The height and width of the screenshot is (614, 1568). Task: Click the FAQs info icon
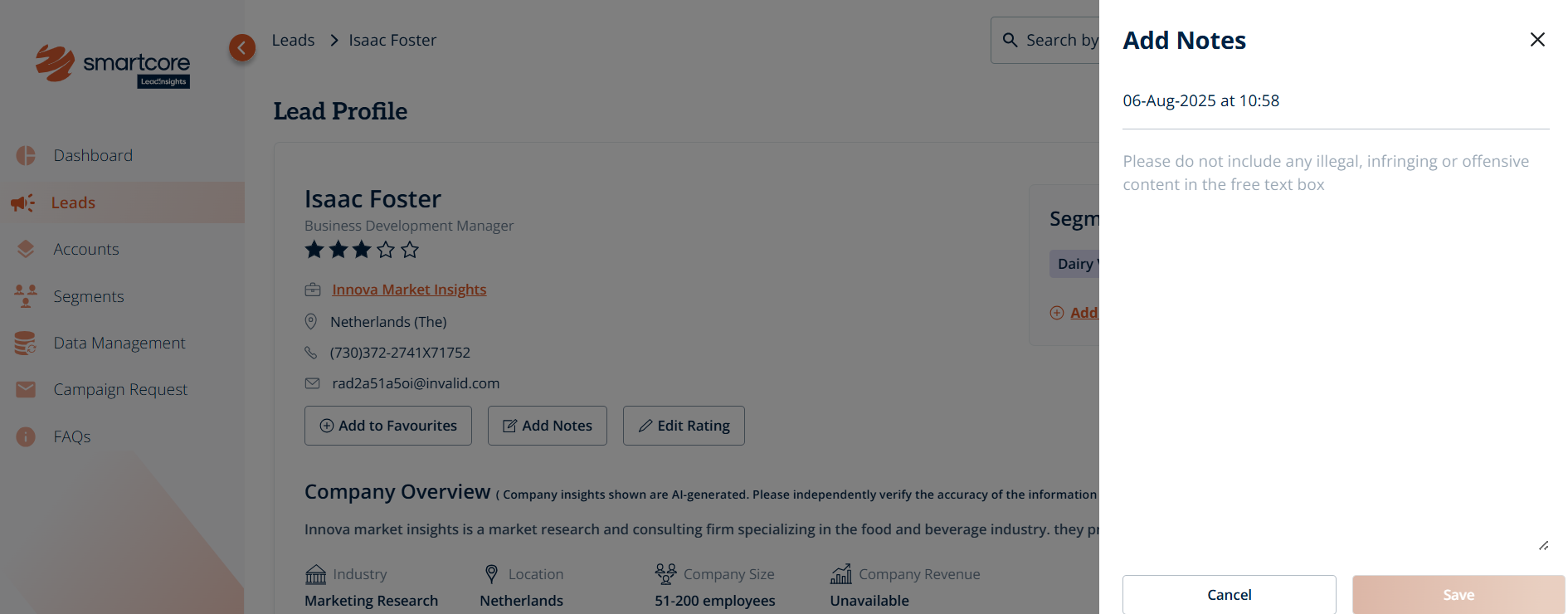pyautogui.click(x=26, y=436)
